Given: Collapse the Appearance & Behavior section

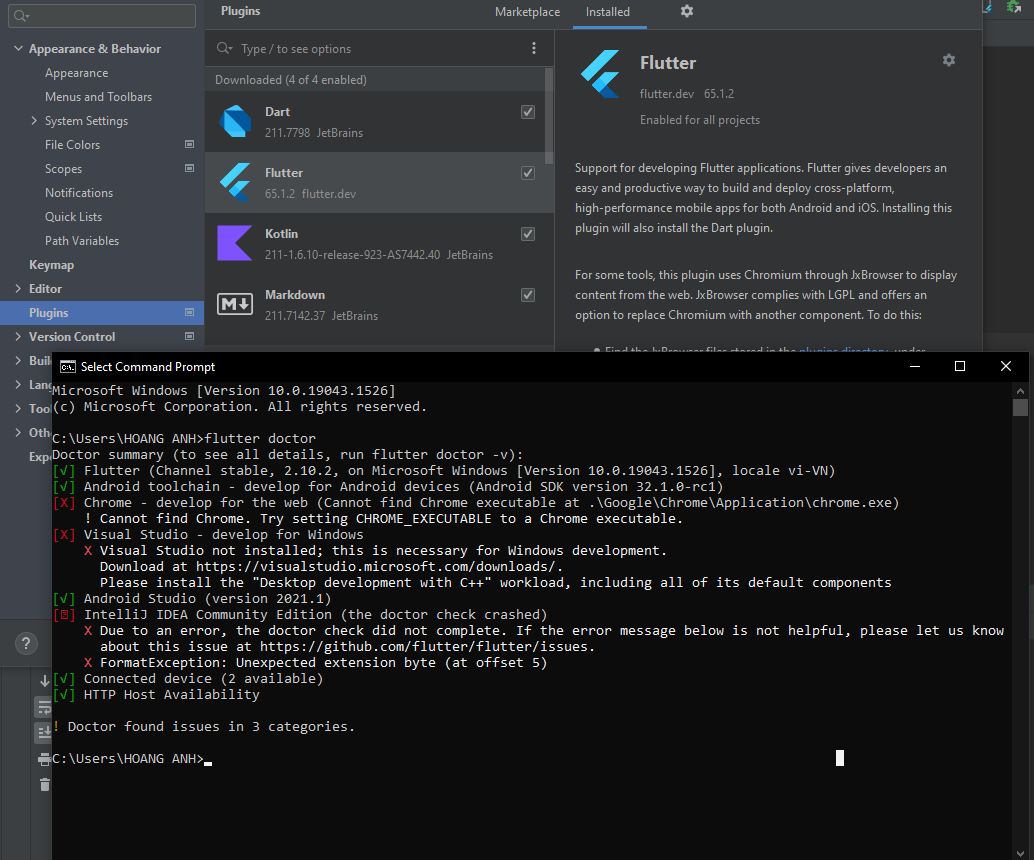Looking at the screenshot, I should click(x=18, y=48).
